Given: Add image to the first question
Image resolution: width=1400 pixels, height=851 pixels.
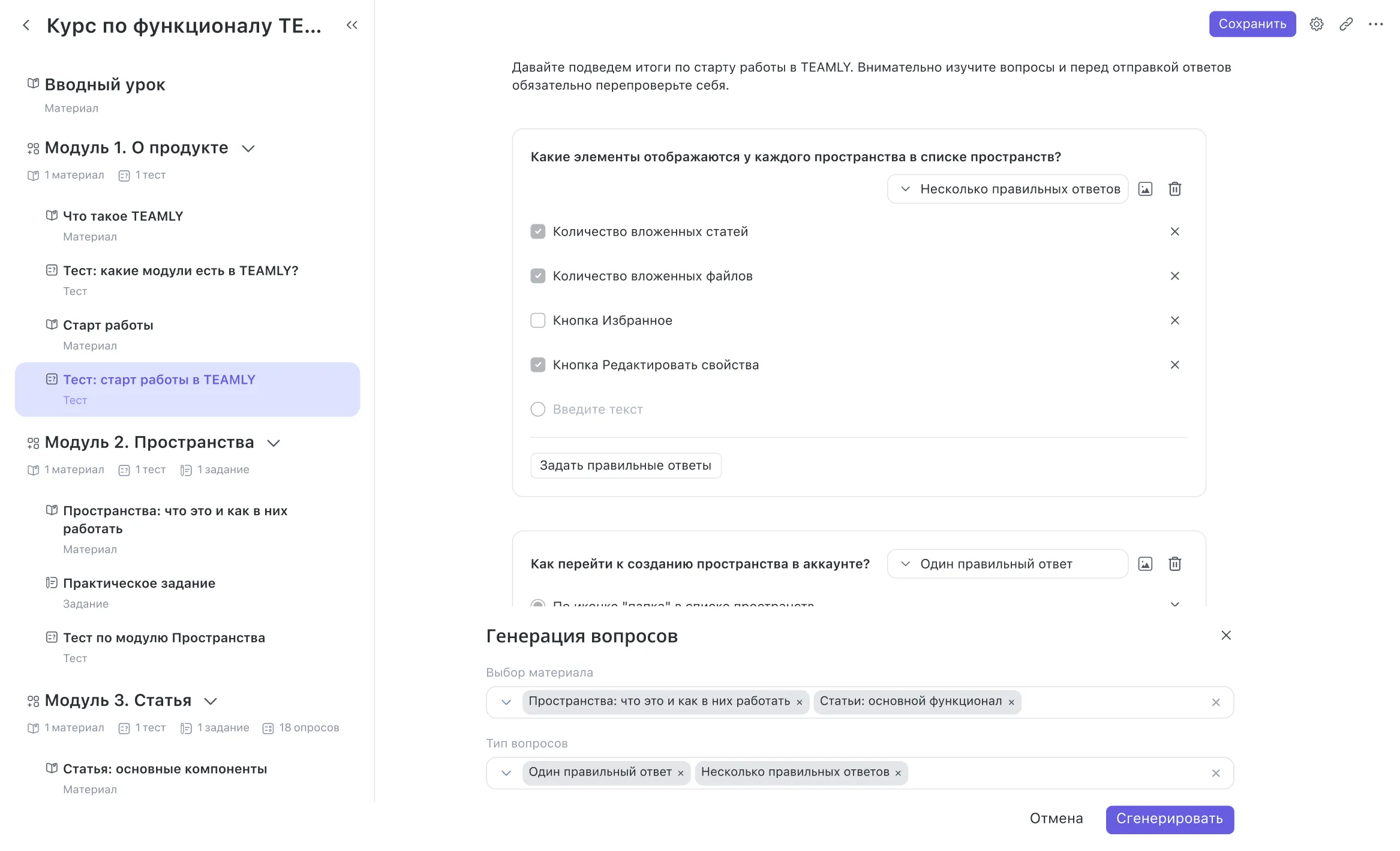Looking at the screenshot, I should tap(1145, 190).
